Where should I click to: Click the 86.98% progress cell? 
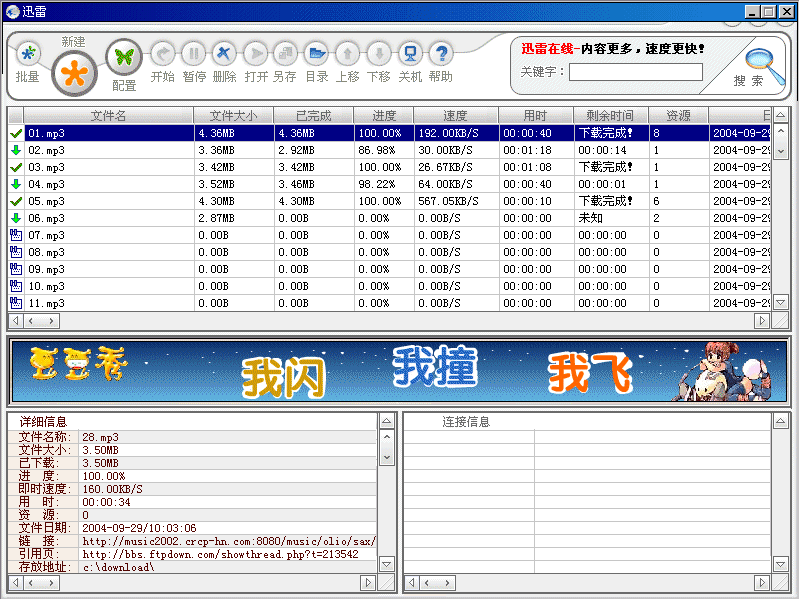[377, 151]
